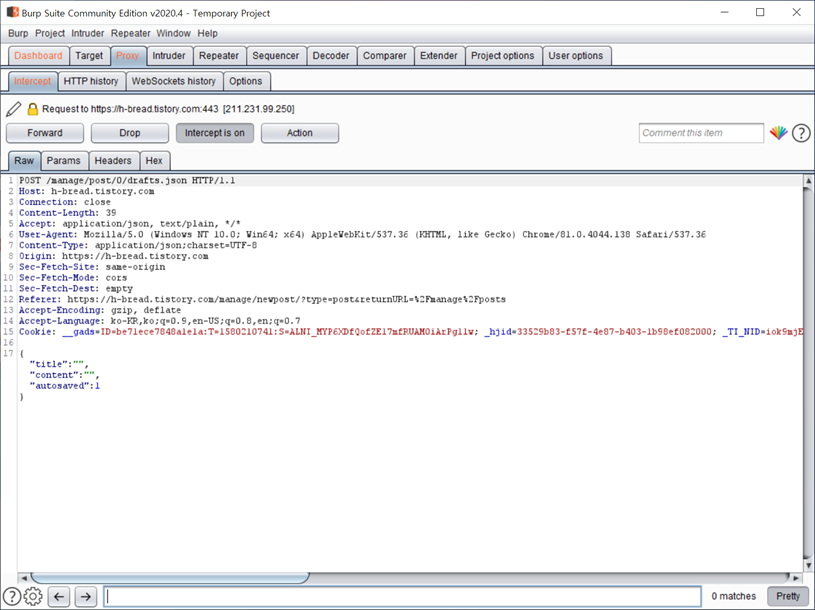
Task: Select the Proxy tab
Action: point(127,56)
